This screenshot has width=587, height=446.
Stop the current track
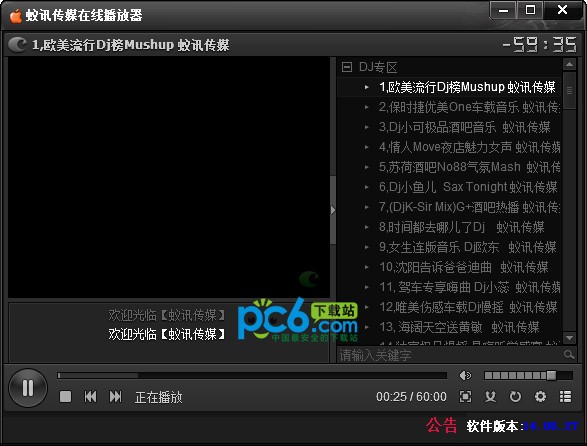[x=66, y=397]
